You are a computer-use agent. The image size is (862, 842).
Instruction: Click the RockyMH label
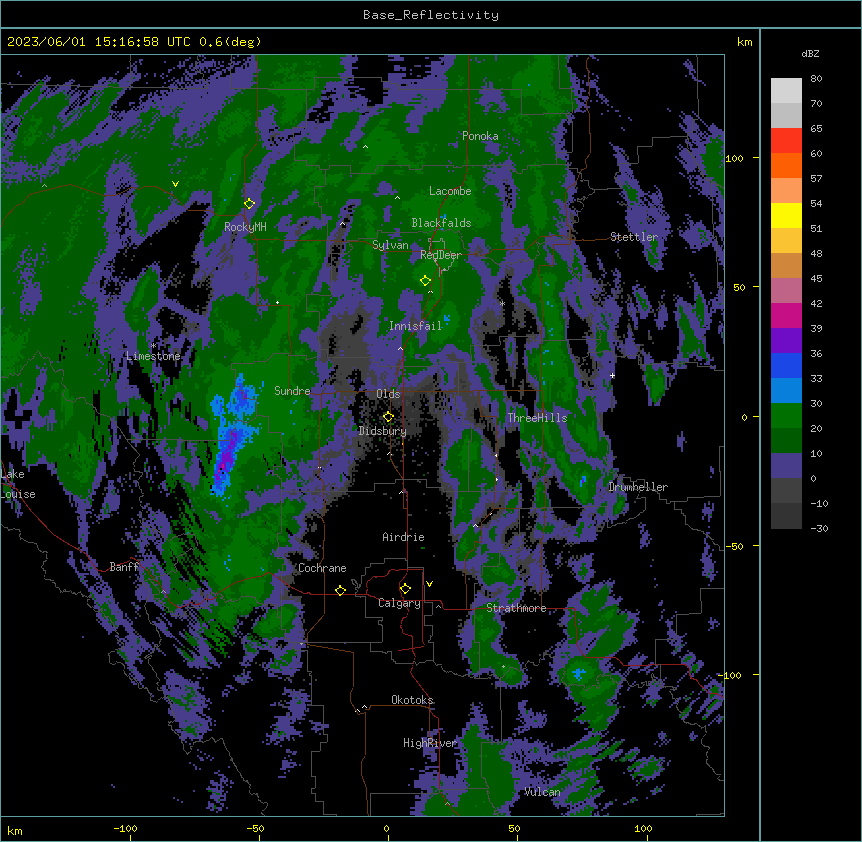click(x=245, y=227)
